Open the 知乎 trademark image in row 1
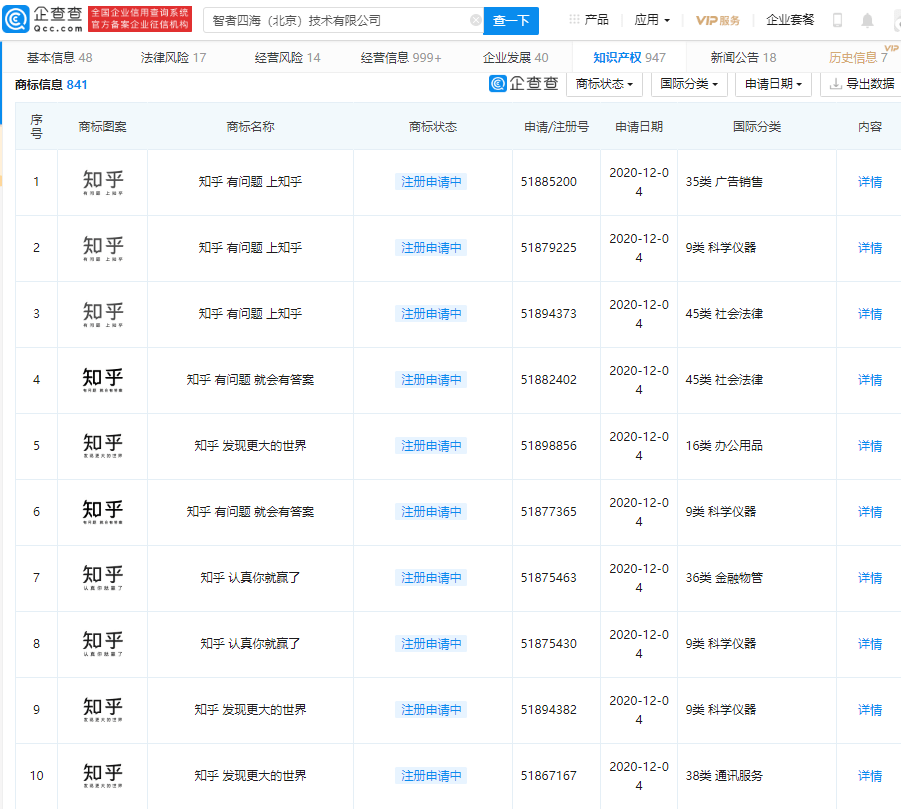Viewport: 901px width, 809px height. (103, 182)
